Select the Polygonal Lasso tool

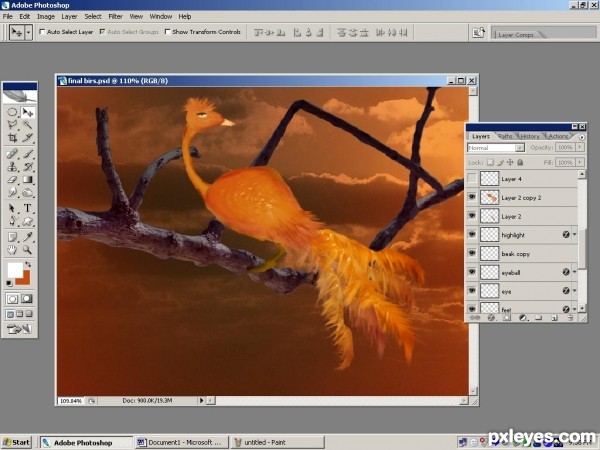point(12,125)
